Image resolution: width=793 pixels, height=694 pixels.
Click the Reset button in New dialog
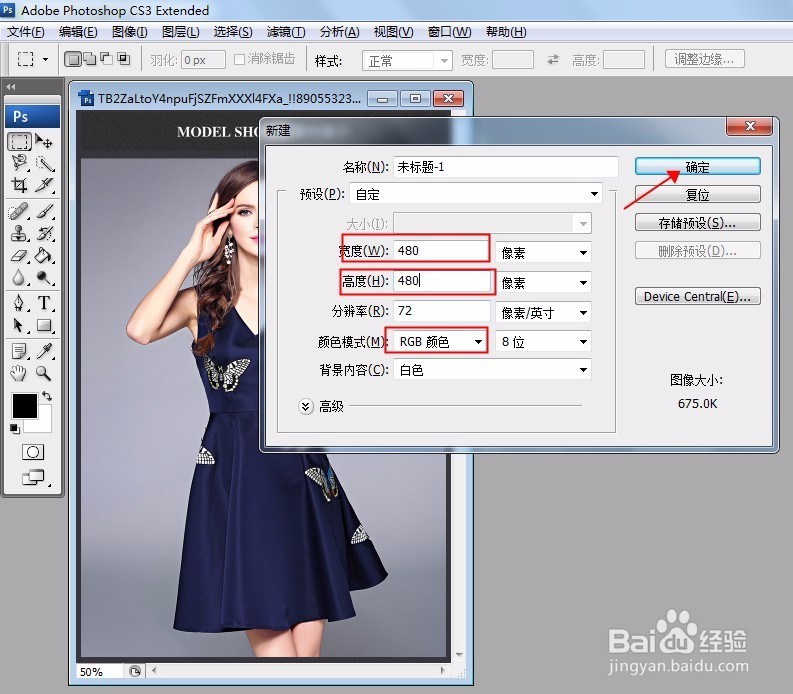[697, 194]
